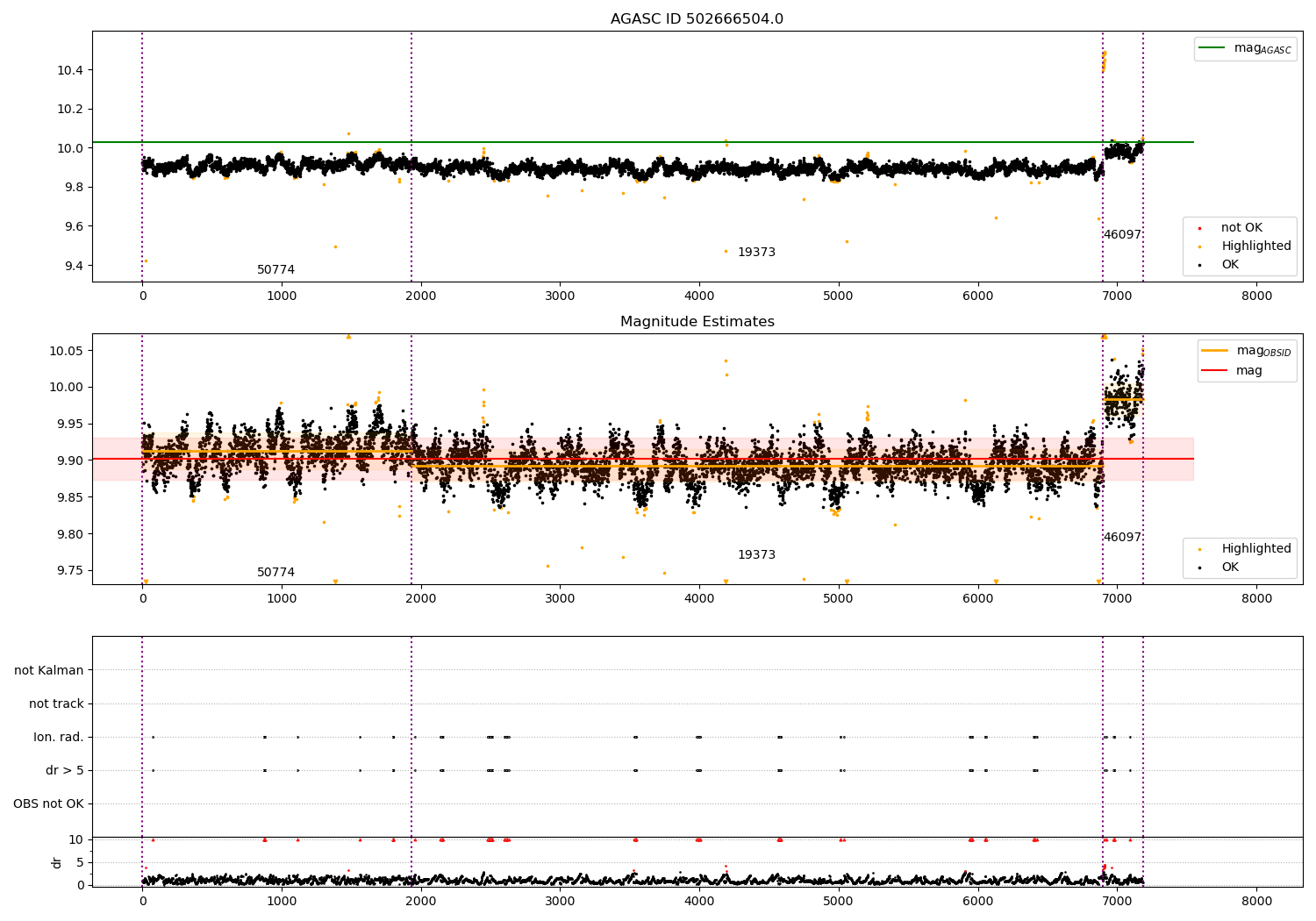This screenshot has height=921, width=1316.
Task: Click obsid label 19373 in the Magnitude Estimates plot
Action: pos(756,555)
